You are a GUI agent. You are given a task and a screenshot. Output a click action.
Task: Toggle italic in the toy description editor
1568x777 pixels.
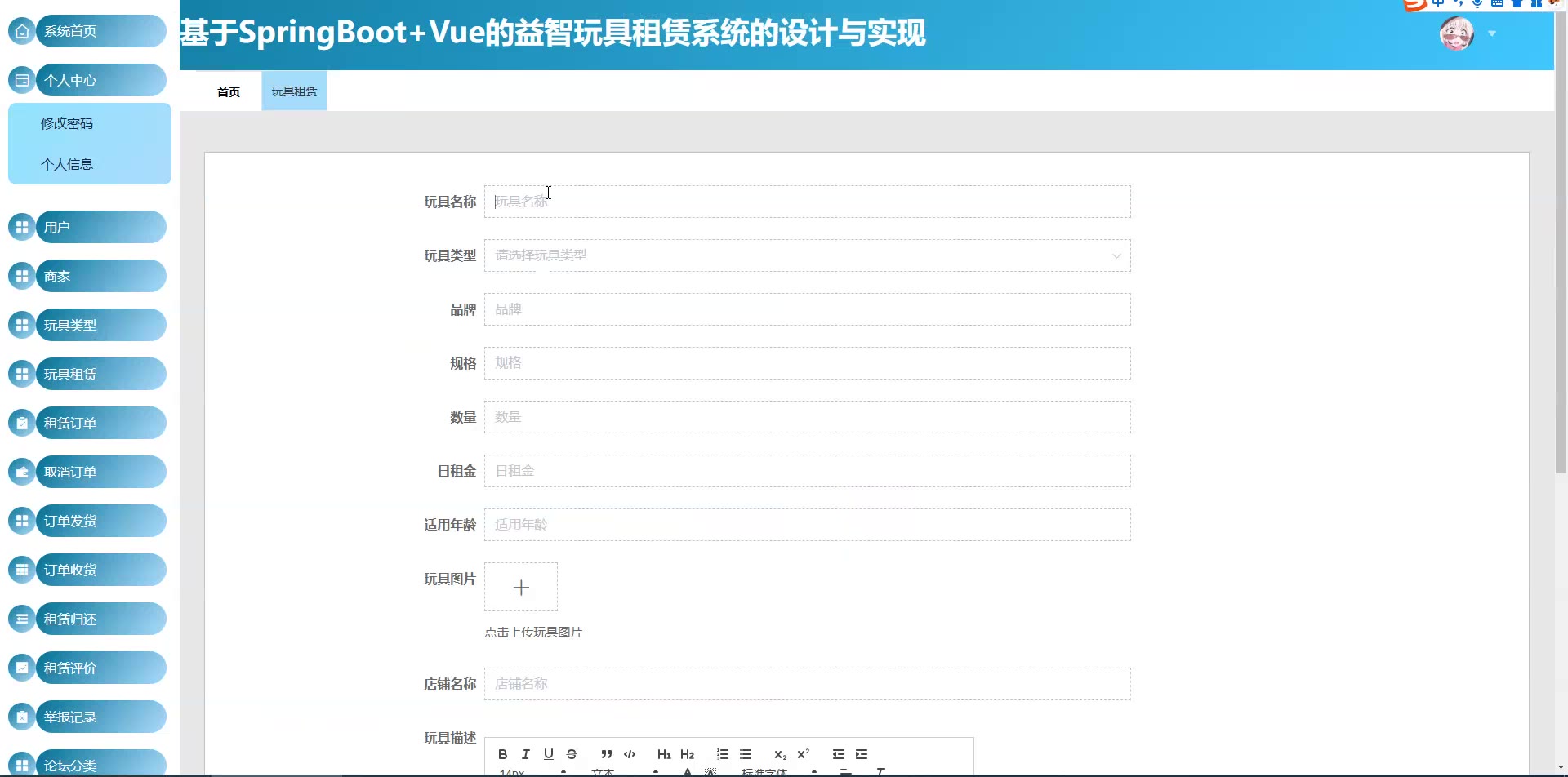pyautogui.click(x=526, y=754)
